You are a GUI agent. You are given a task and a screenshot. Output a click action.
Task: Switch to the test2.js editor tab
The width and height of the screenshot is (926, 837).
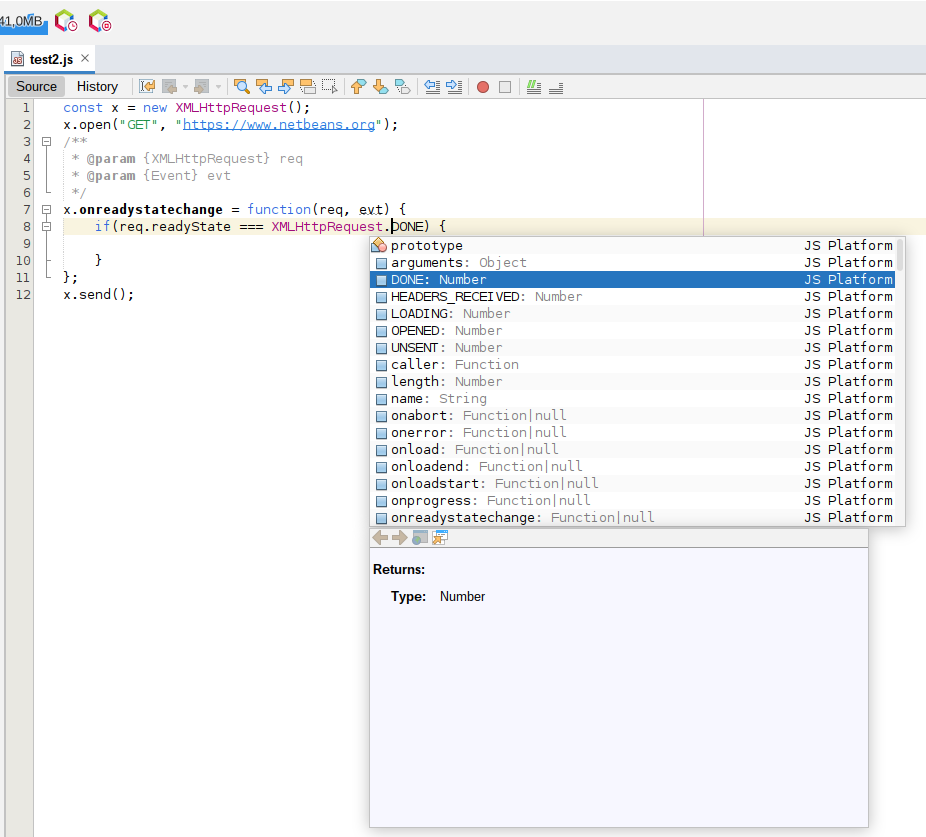tap(51, 59)
